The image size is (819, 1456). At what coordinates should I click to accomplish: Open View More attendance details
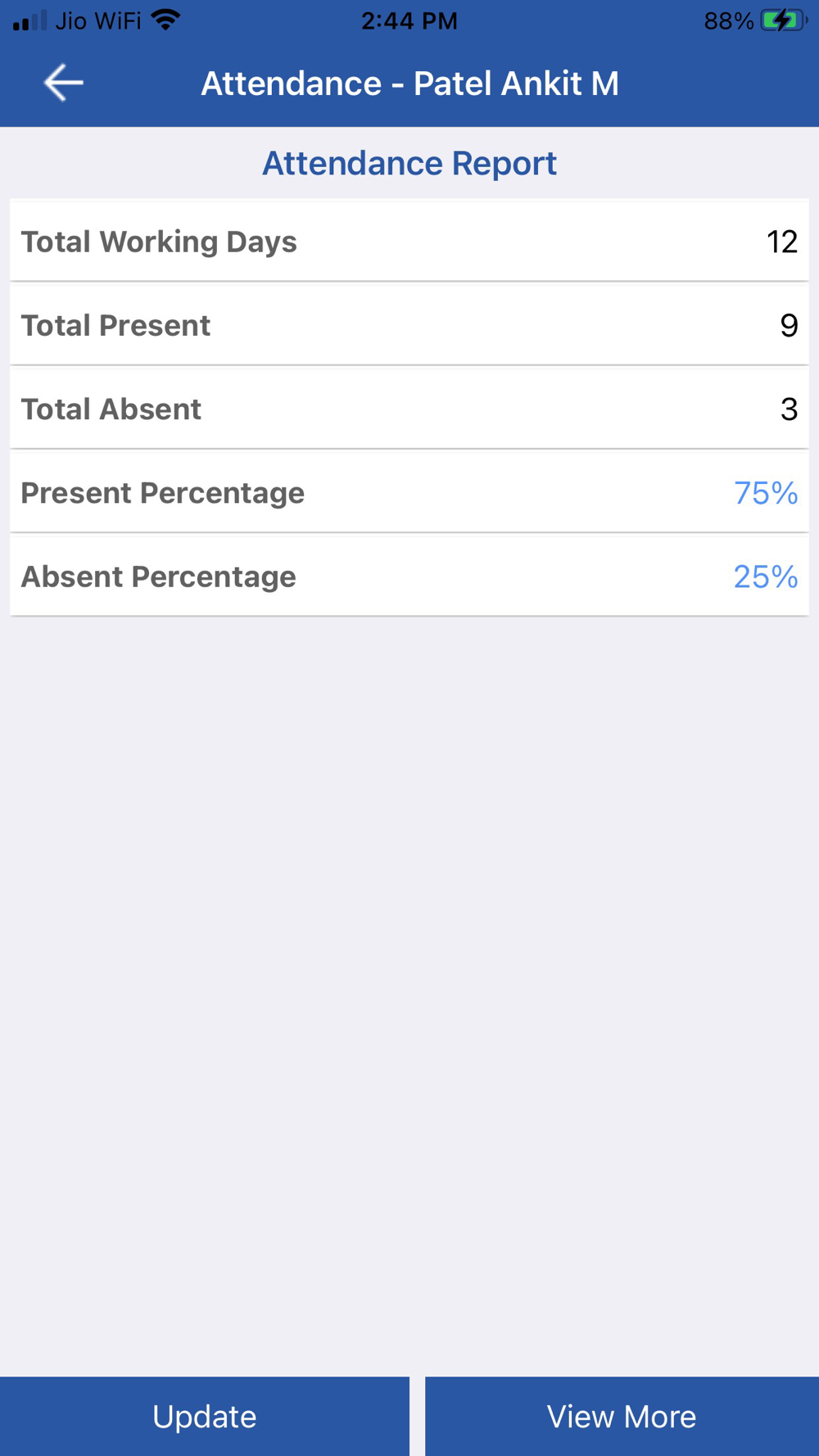[x=622, y=1416]
